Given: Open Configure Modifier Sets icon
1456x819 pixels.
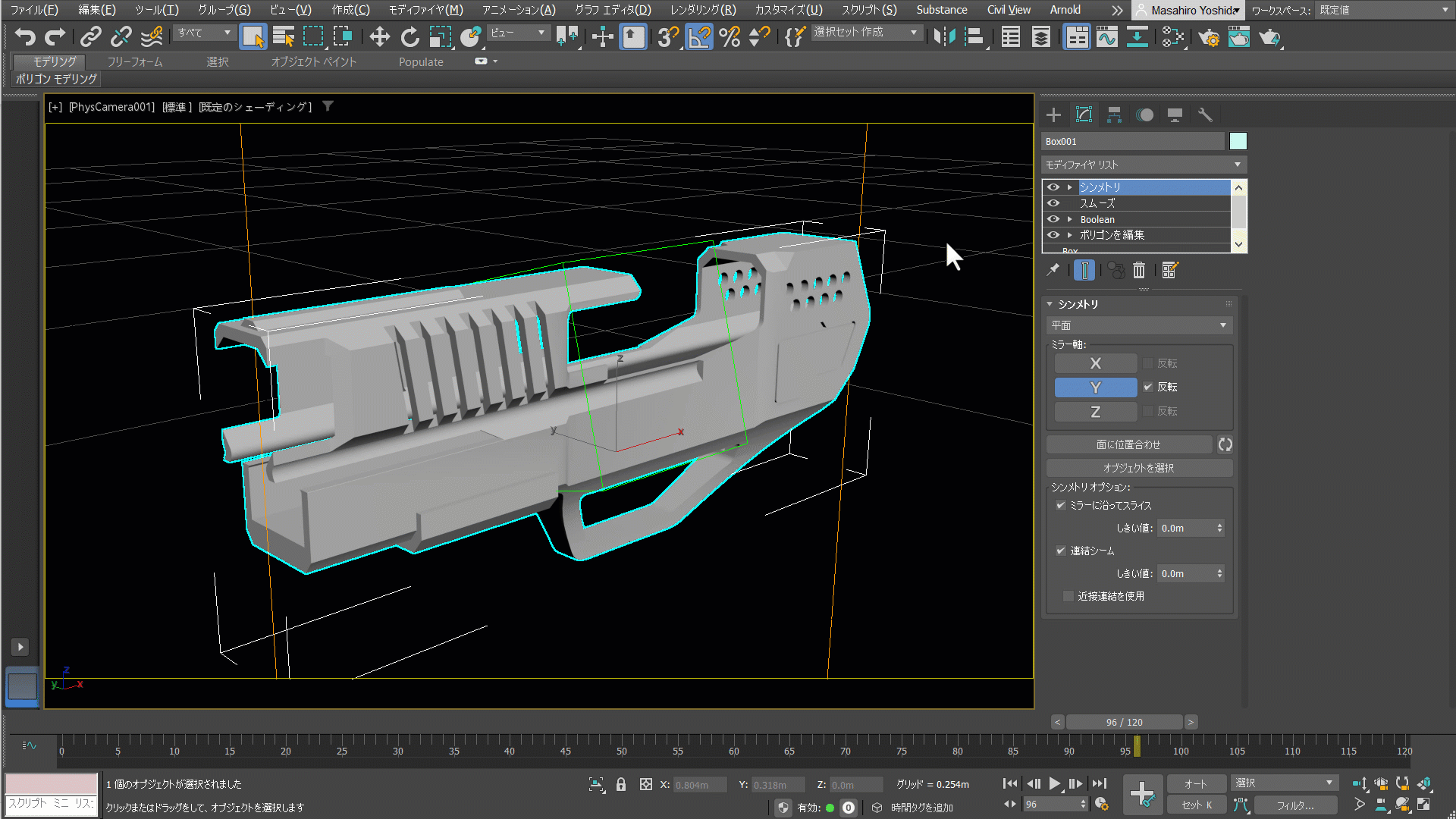Looking at the screenshot, I should coord(1169,270).
